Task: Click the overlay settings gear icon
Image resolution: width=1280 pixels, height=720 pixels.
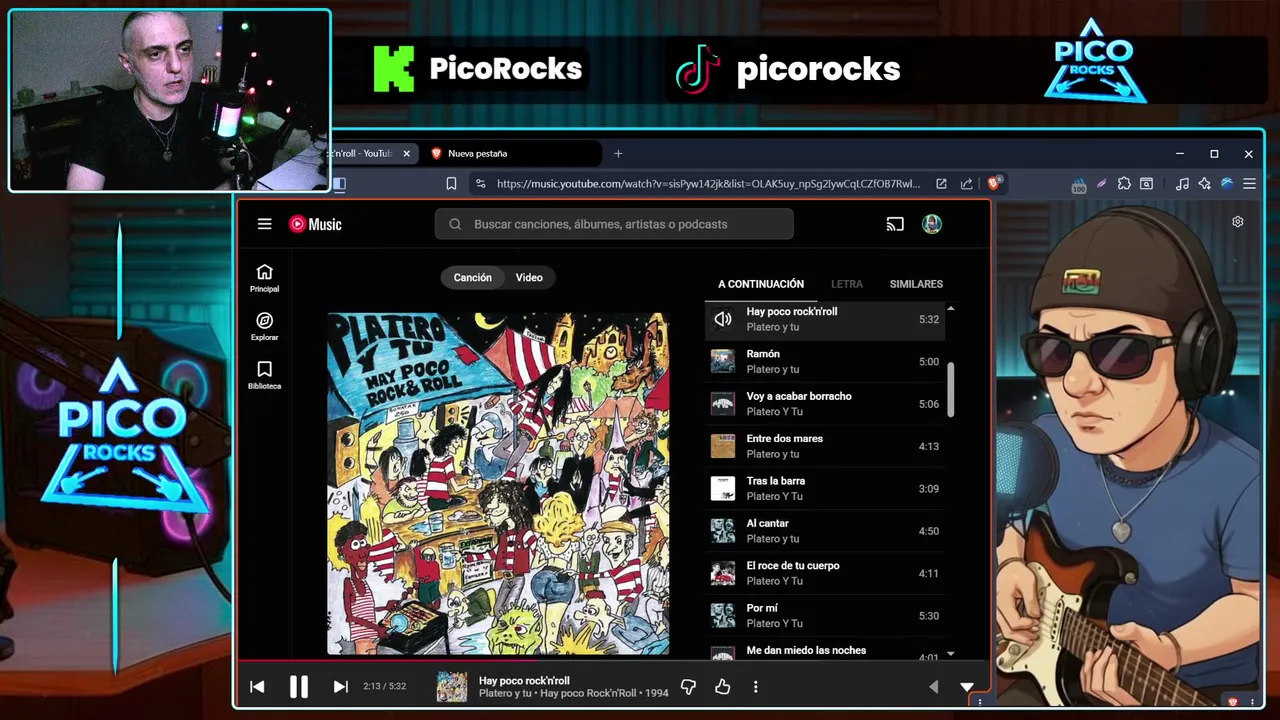Action: pyautogui.click(x=1238, y=222)
